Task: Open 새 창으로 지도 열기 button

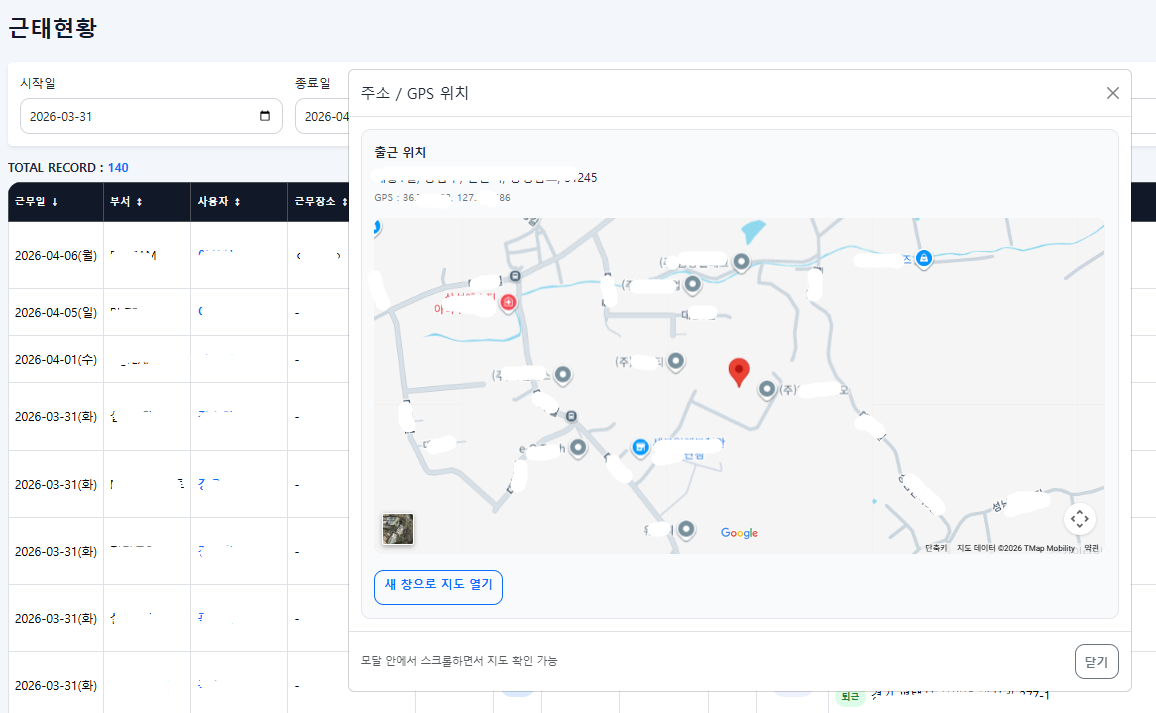Action: (438, 587)
